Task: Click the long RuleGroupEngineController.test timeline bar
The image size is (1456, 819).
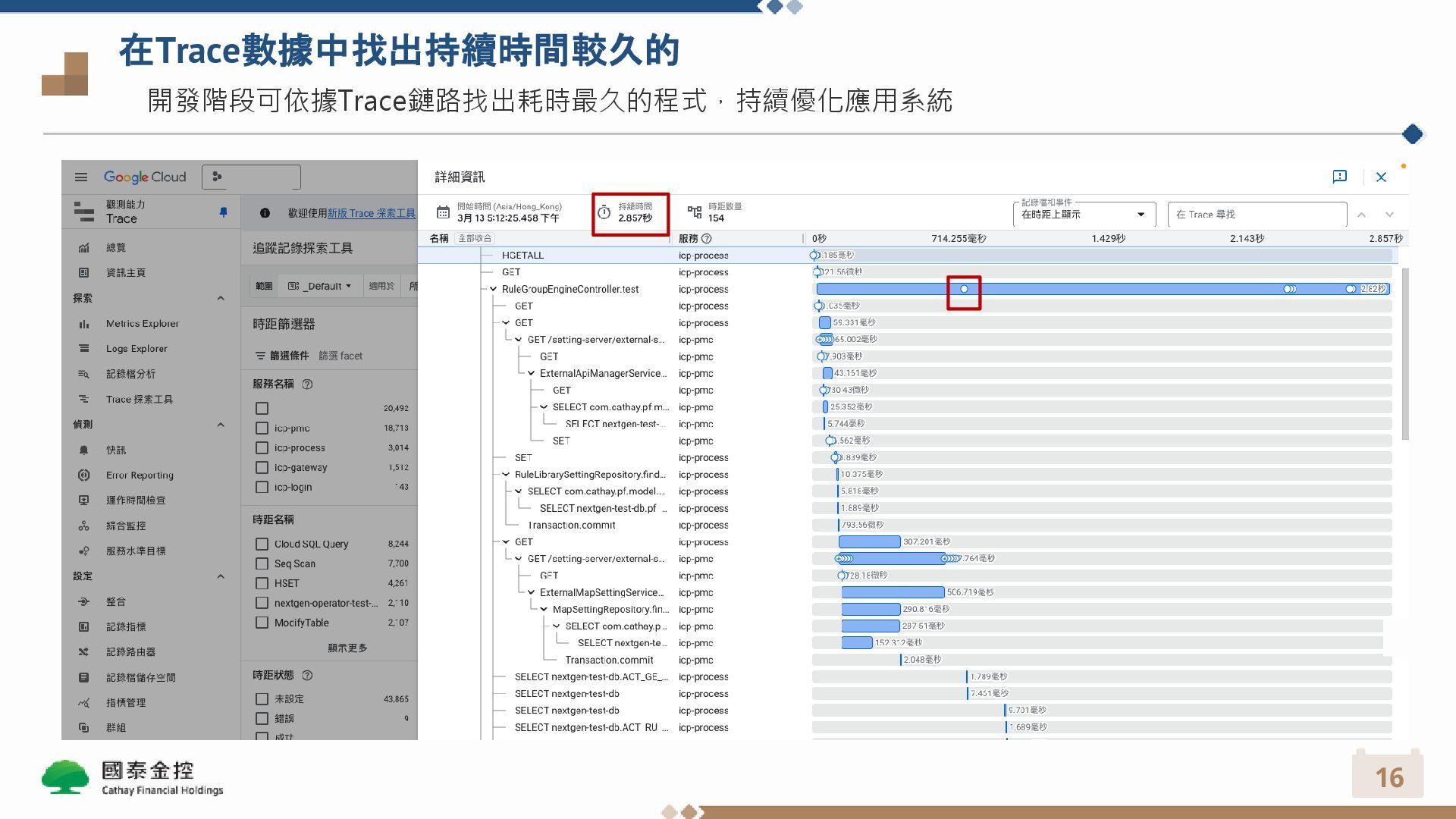Action: click(x=1100, y=289)
